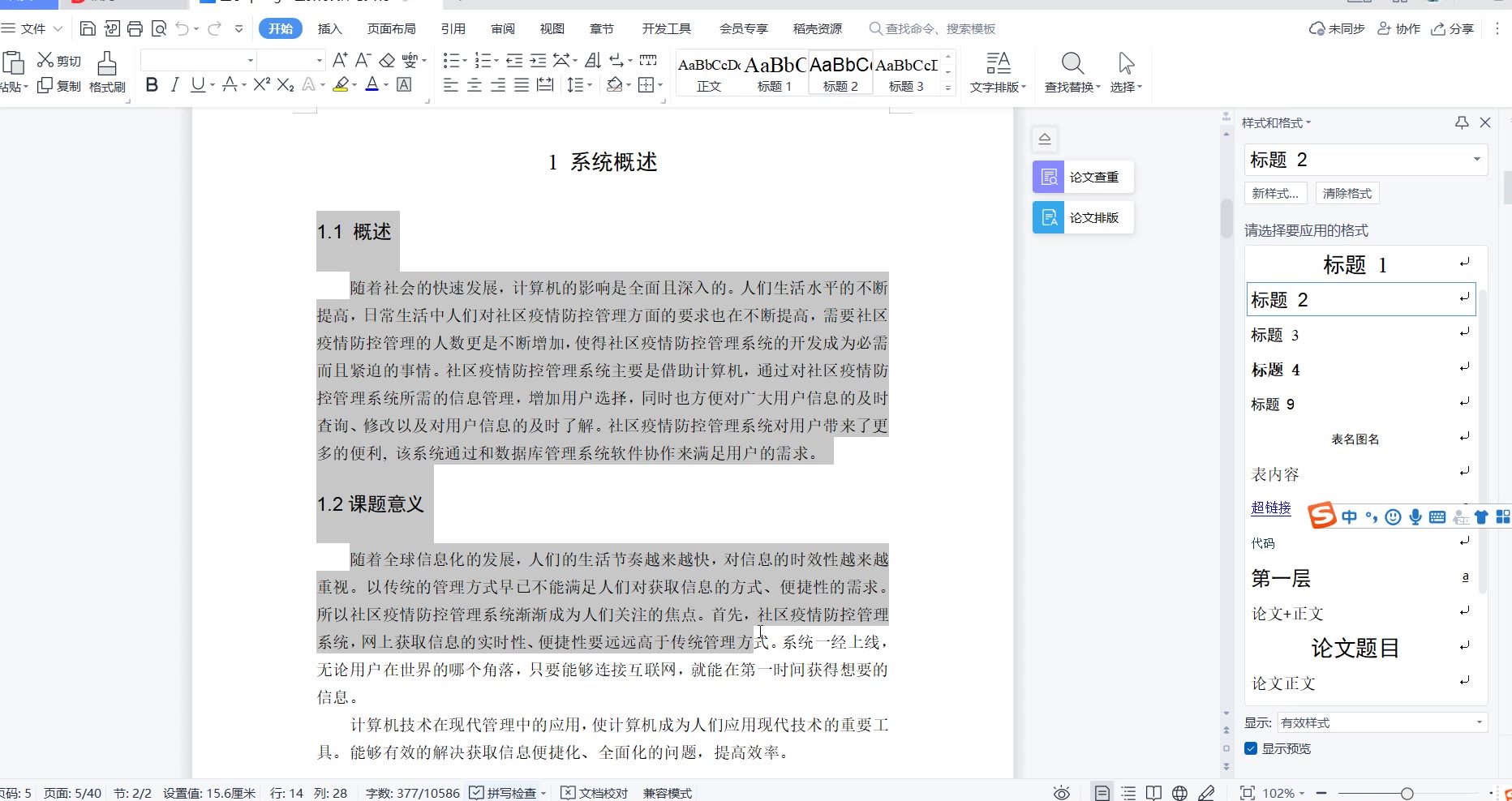
Task: Undo the last action
Action: [183, 29]
